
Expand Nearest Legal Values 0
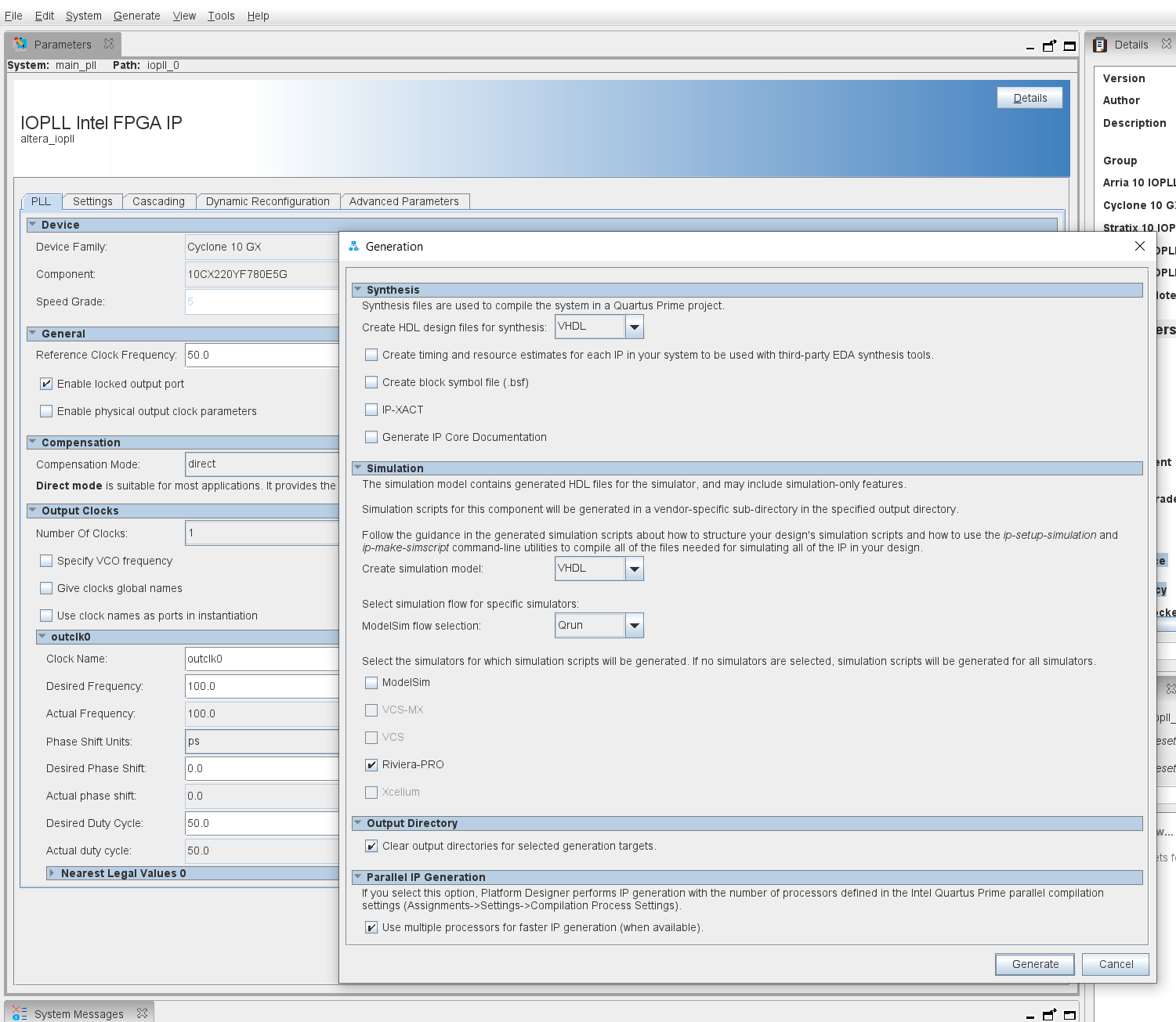[x=52, y=873]
